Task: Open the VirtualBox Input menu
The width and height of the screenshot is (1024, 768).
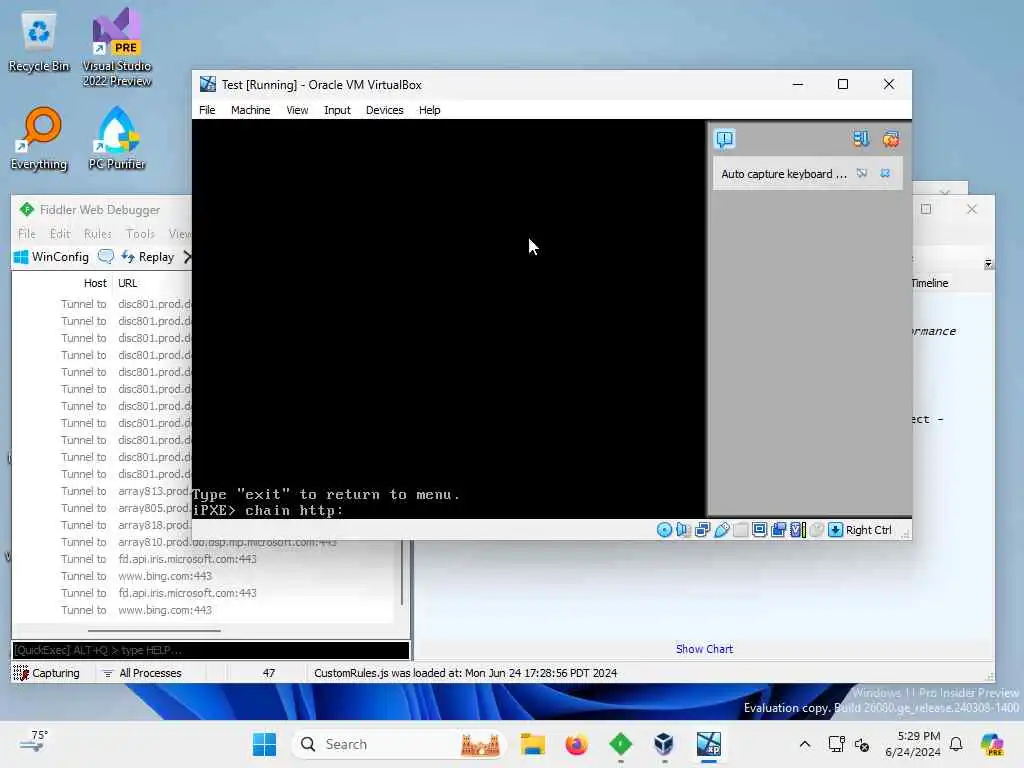Action: (337, 110)
